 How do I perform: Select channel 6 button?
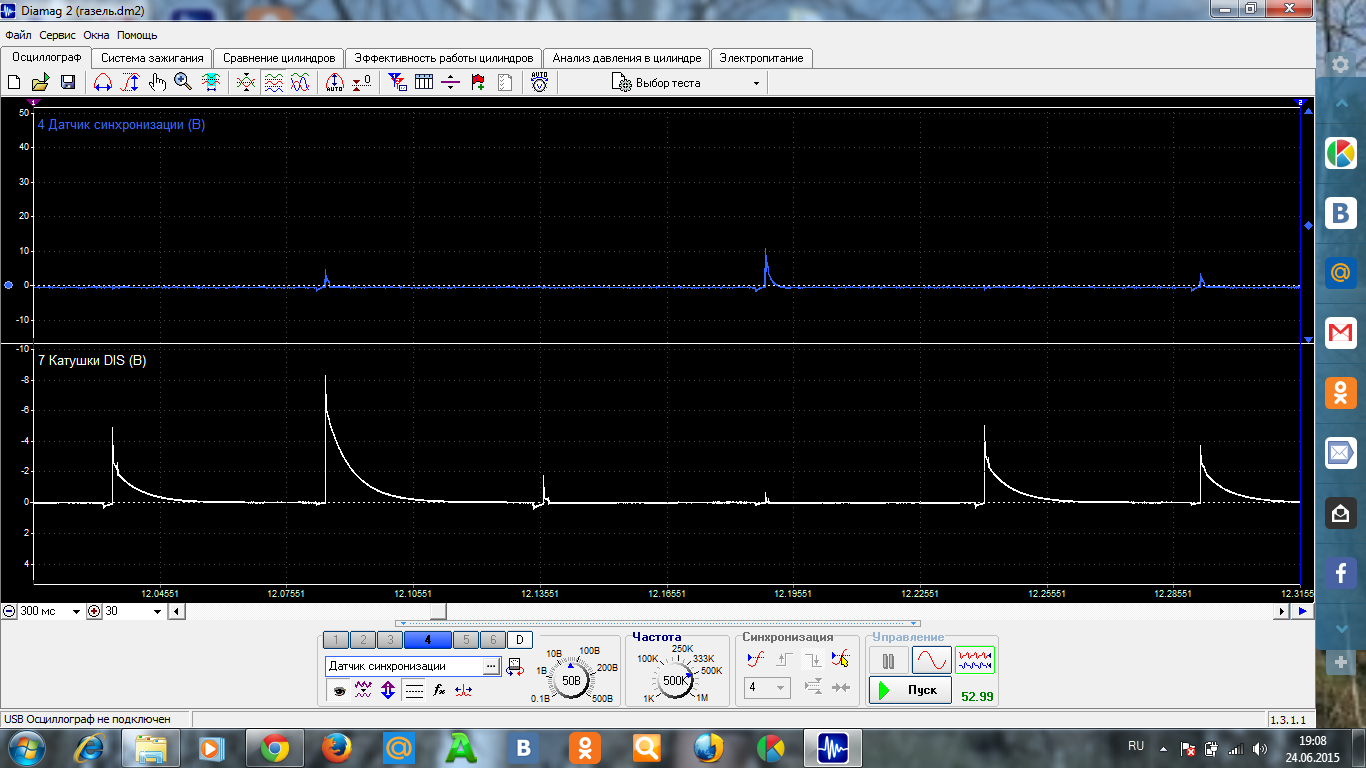click(x=492, y=640)
